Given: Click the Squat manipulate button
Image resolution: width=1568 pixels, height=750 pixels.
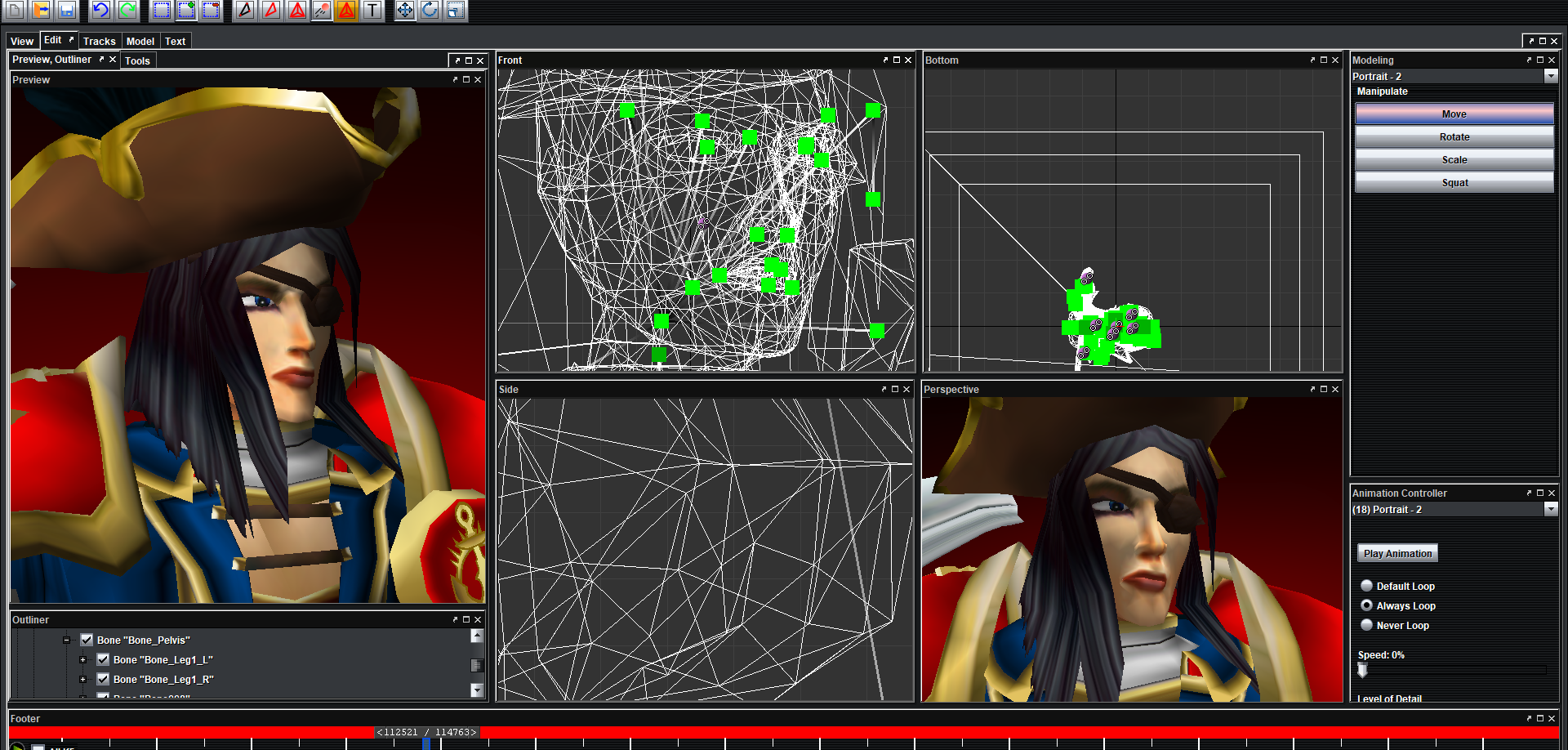Looking at the screenshot, I should 1454,182.
